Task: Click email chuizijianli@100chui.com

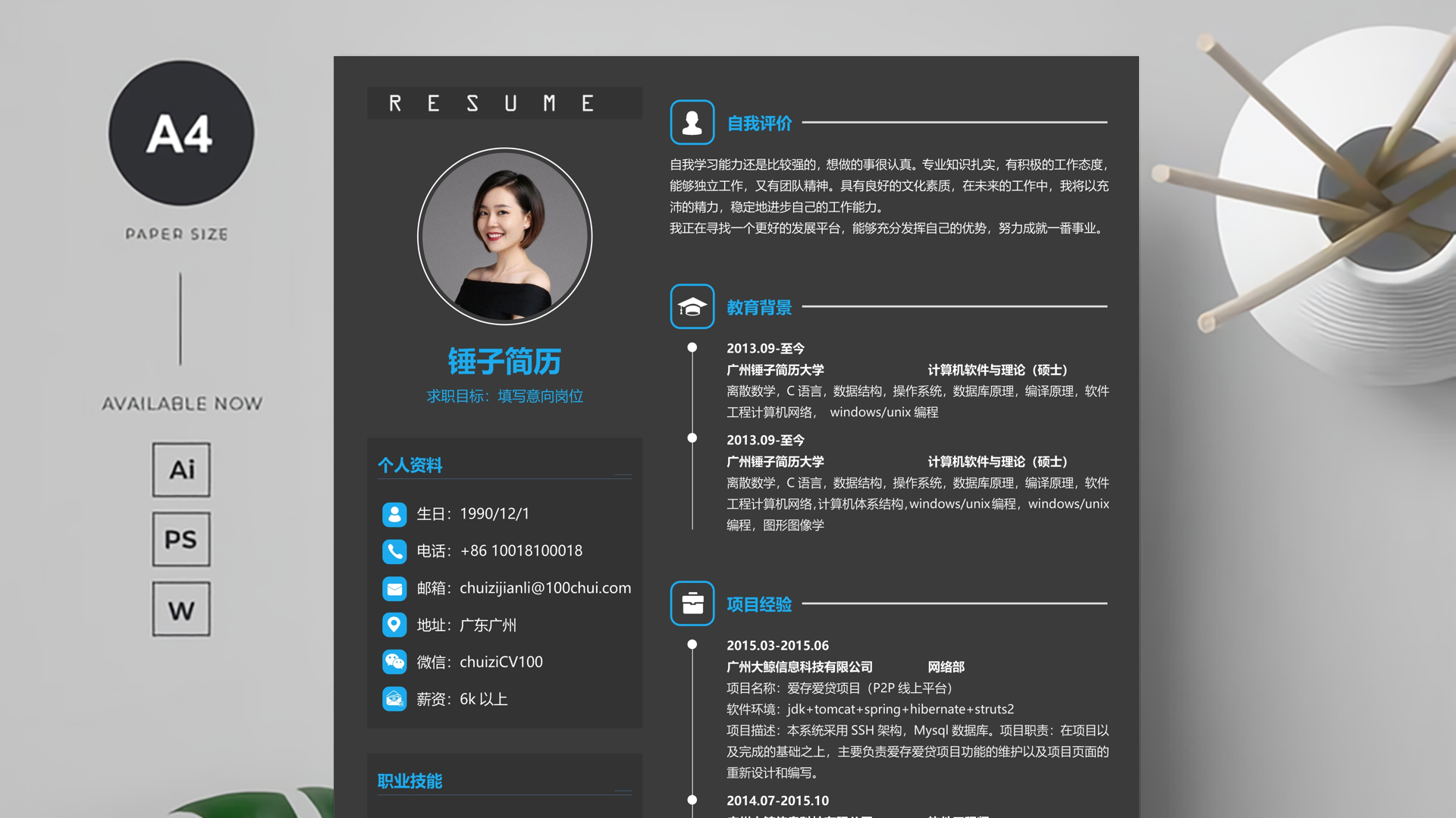Action: click(x=545, y=588)
